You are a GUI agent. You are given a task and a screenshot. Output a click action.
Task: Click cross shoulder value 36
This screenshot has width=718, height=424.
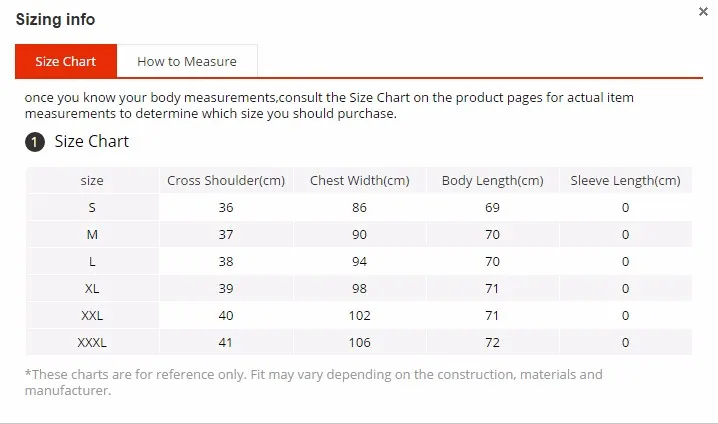226,207
